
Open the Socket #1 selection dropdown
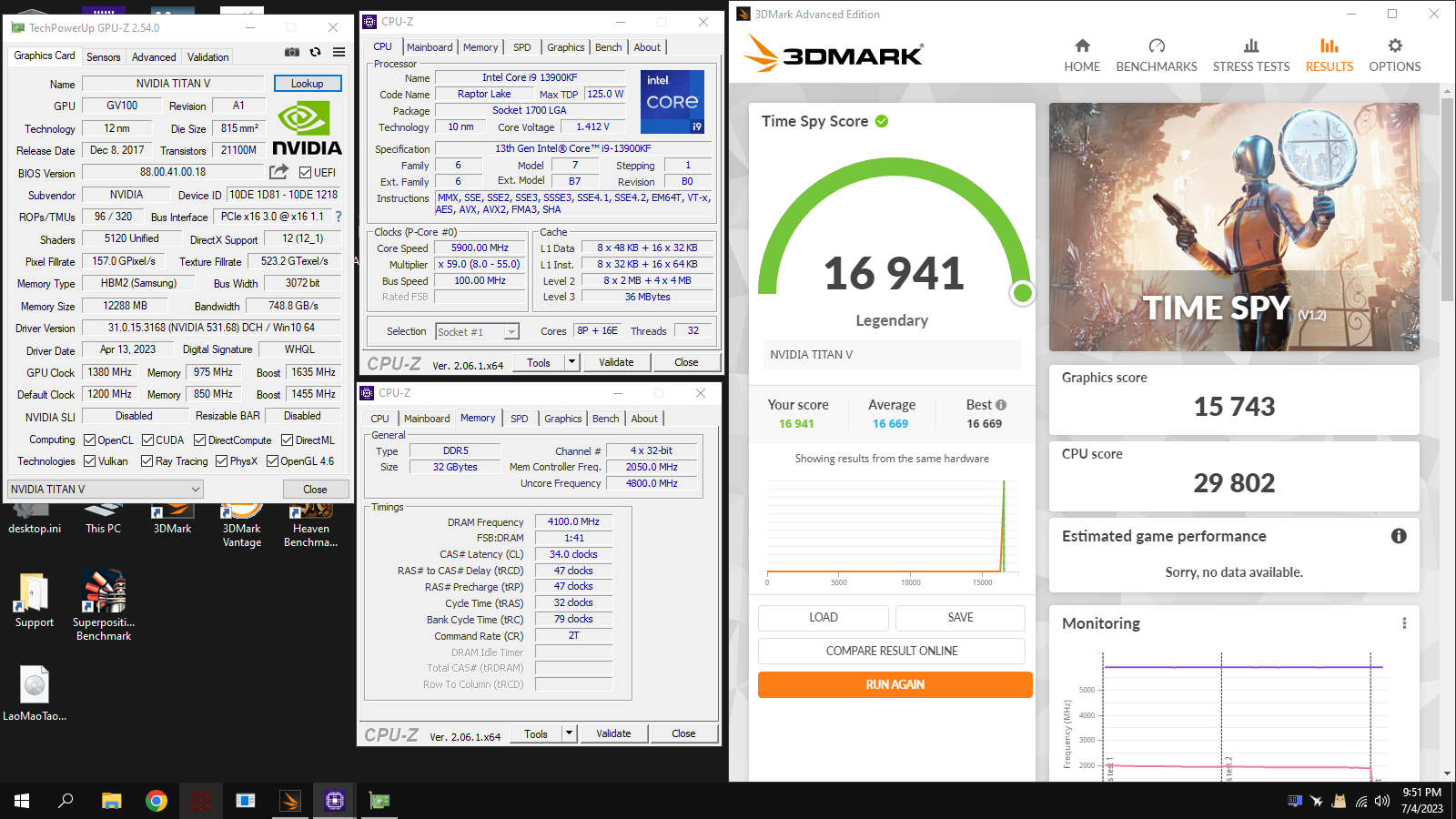(477, 332)
